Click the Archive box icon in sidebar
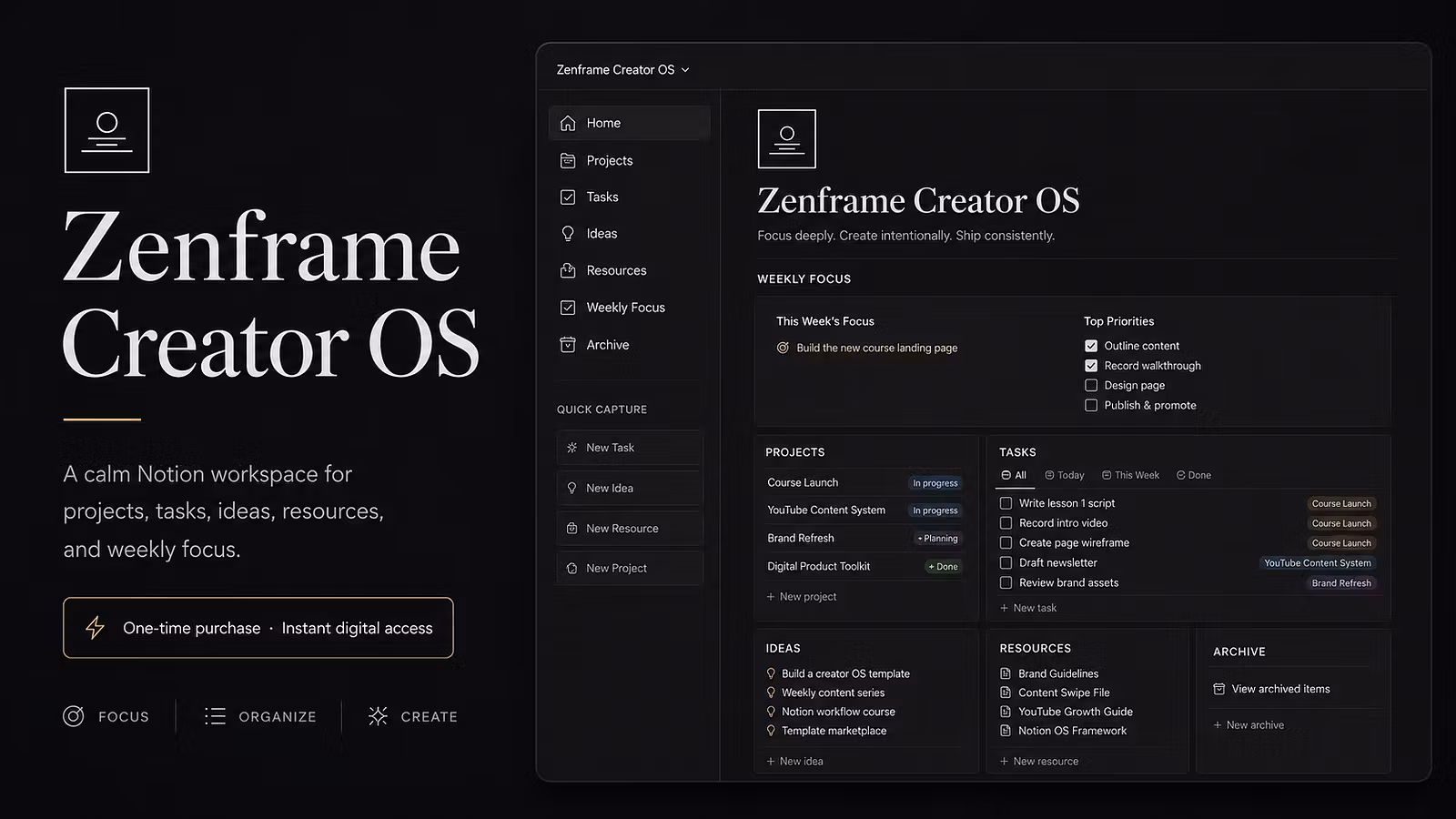This screenshot has height=819, width=1456. [568, 345]
